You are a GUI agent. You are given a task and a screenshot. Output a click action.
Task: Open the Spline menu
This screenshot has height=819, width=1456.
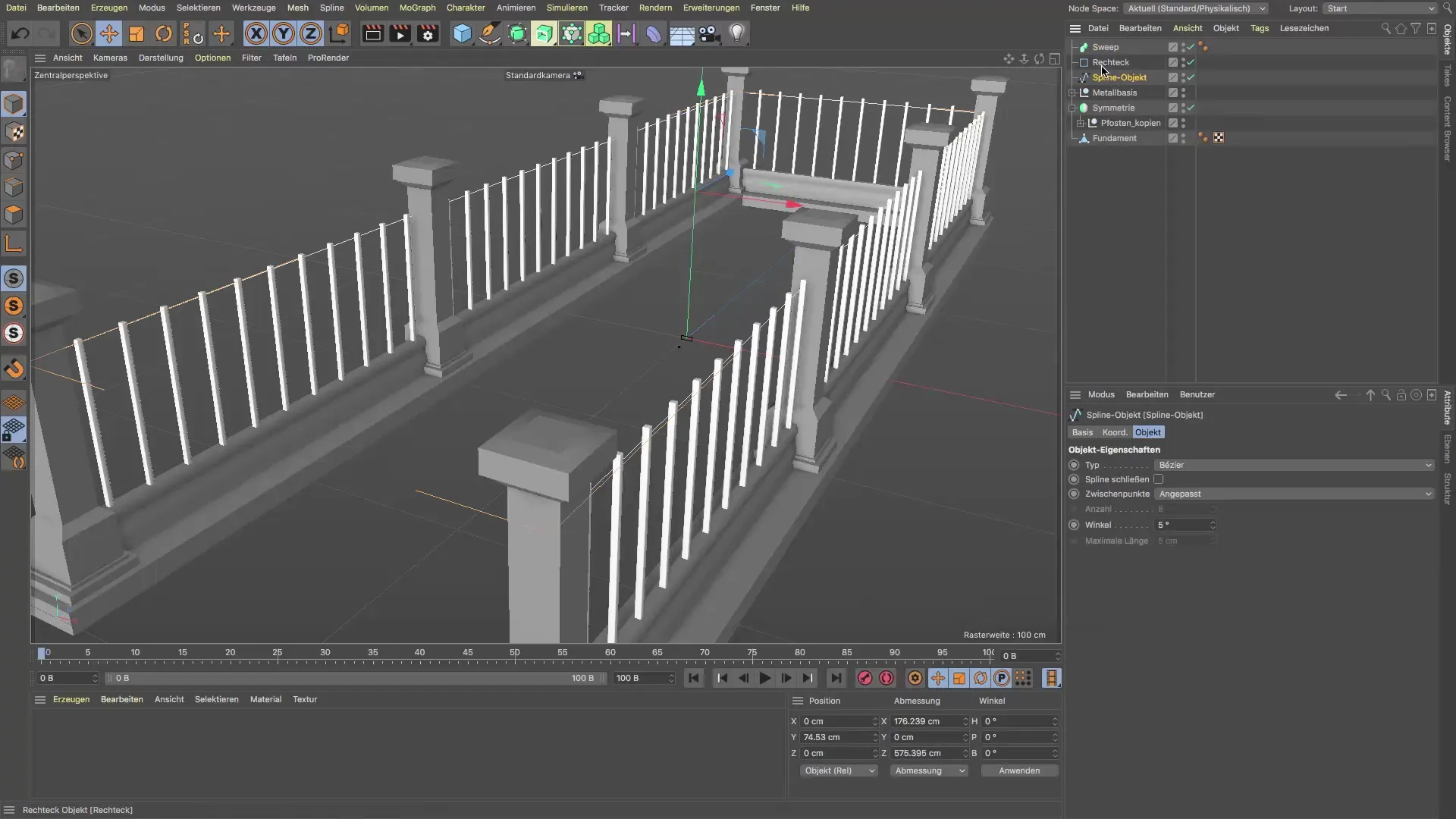tap(331, 8)
